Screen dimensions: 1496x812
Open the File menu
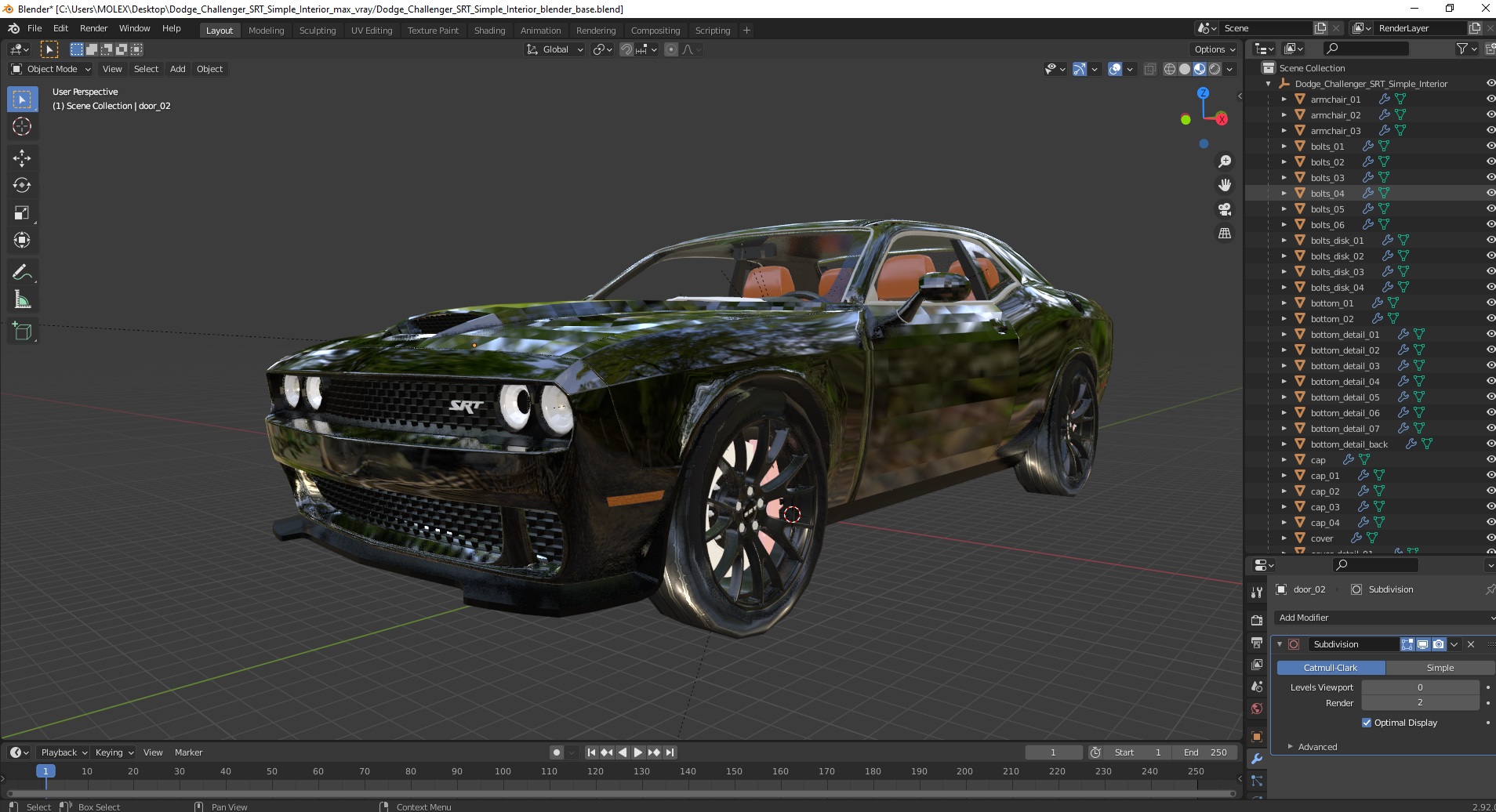[x=34, y=28]
